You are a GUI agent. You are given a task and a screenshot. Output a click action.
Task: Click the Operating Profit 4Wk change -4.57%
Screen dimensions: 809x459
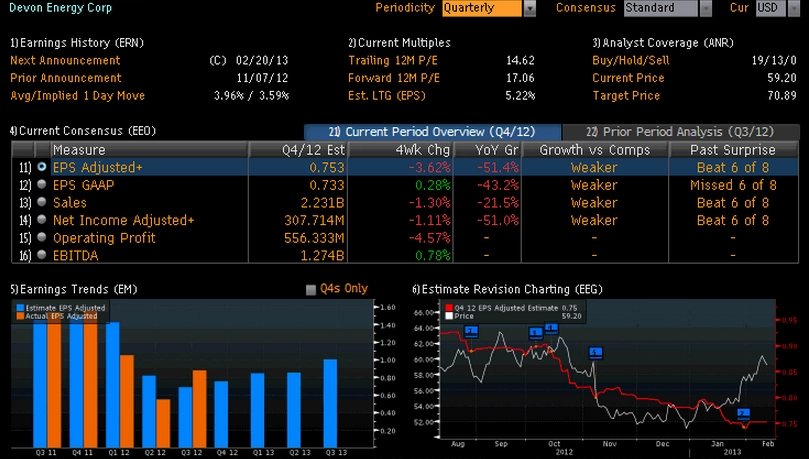(x=429, y=238)
